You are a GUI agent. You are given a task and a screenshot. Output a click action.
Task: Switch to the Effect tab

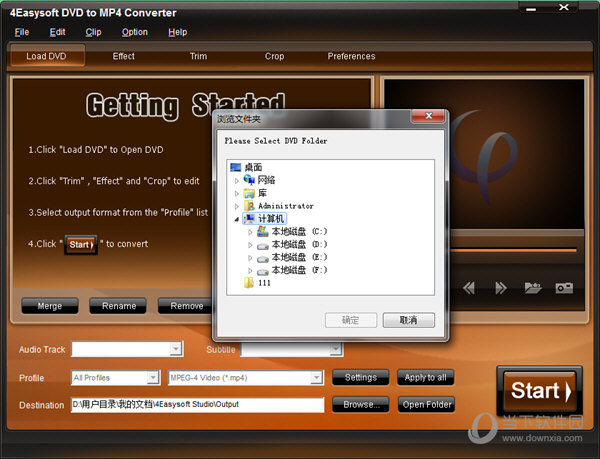pyautogui.click(x=124, y=56)
